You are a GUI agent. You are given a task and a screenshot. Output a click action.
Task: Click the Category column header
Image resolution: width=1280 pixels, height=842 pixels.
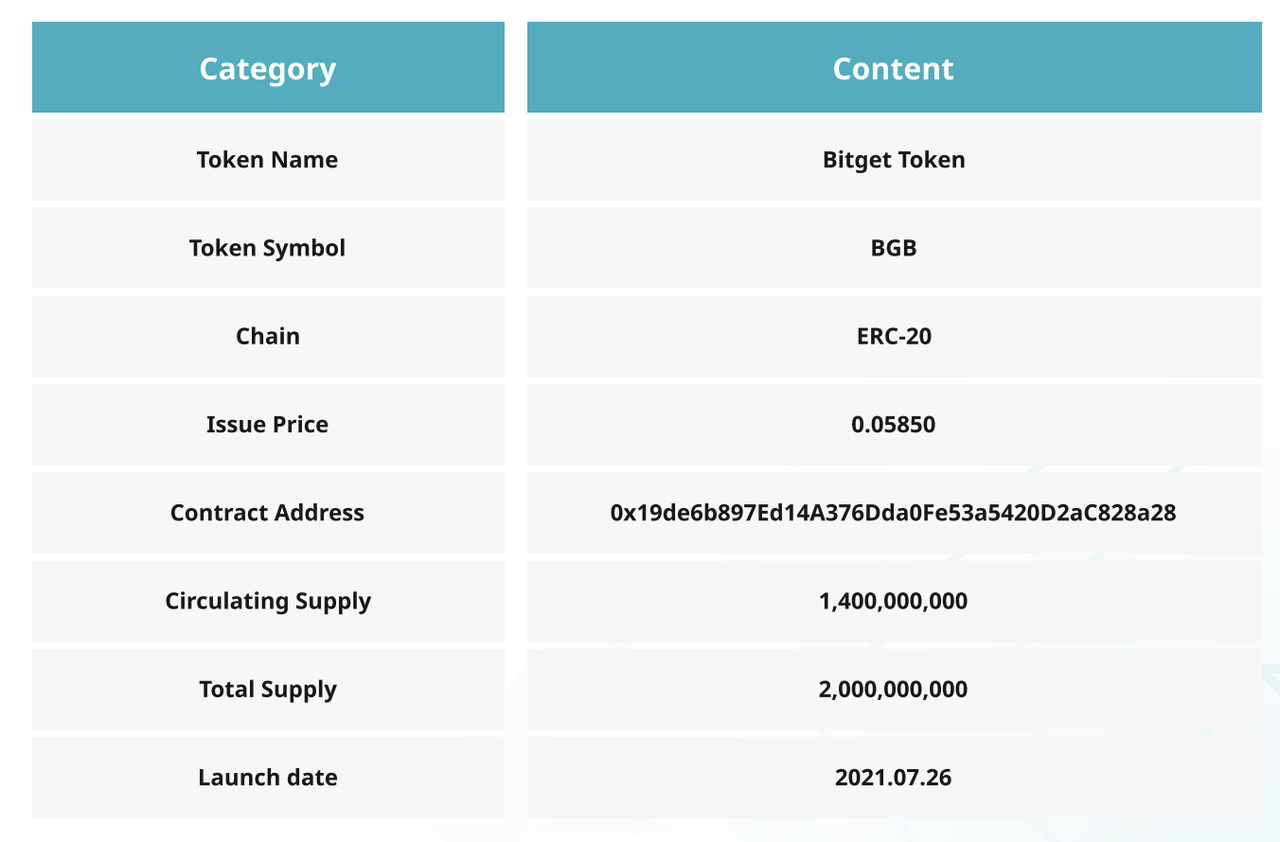[x=268, y=68]
